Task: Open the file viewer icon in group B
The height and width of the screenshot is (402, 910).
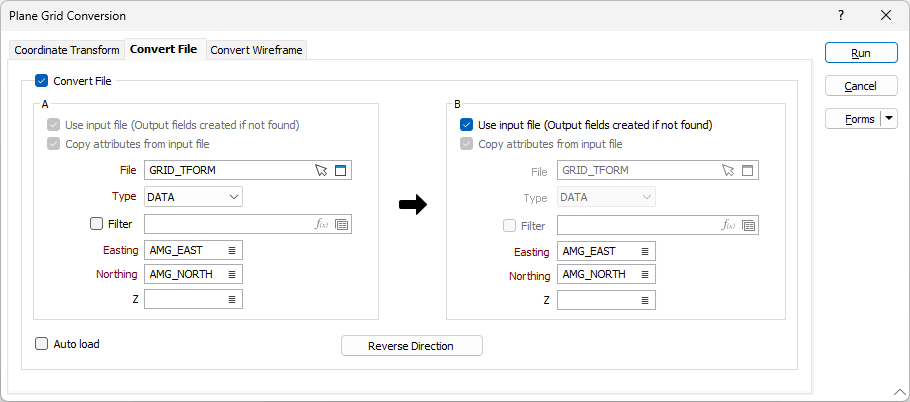Action: click(x=748, y=171)
